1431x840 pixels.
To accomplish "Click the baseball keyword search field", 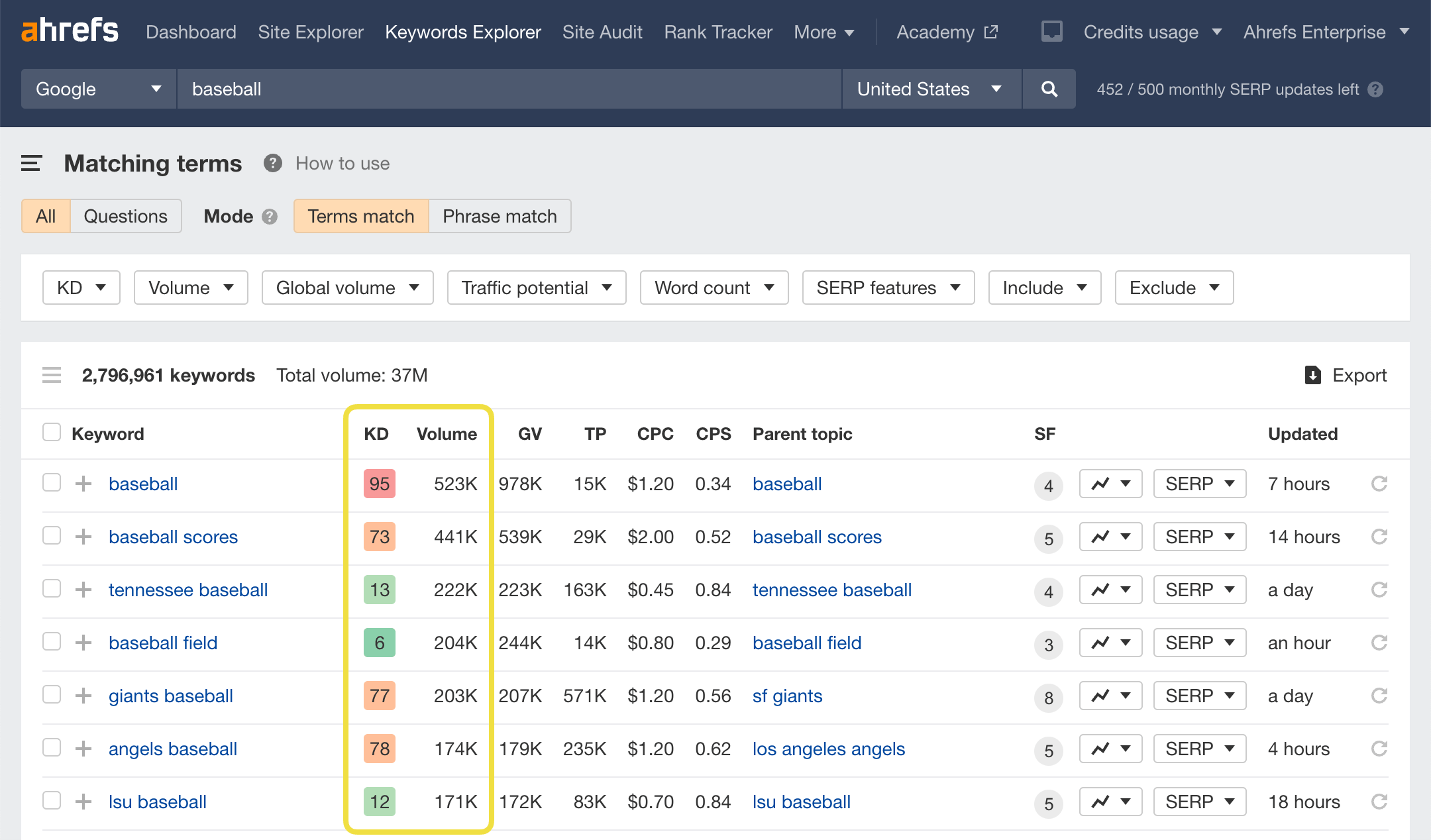I will (x=509, y=89).
